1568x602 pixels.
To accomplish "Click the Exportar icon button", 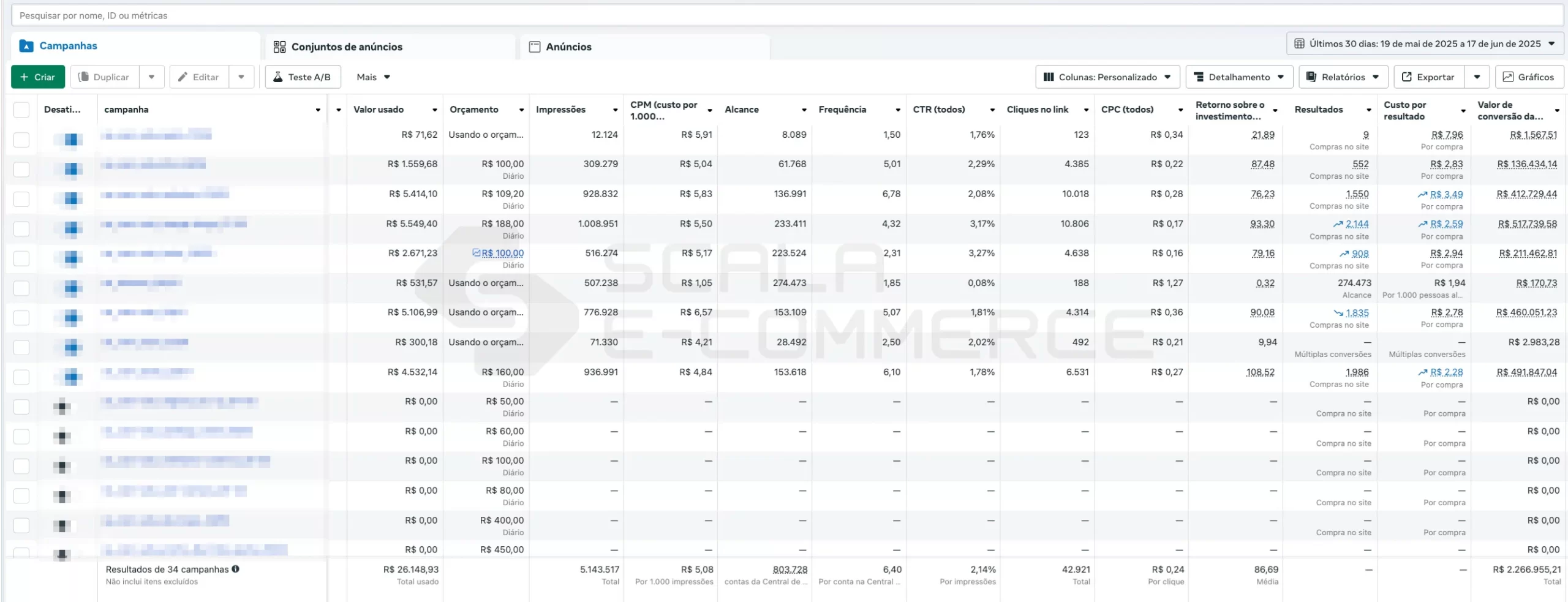I will pyautogui.click(x=1406, y=77).
